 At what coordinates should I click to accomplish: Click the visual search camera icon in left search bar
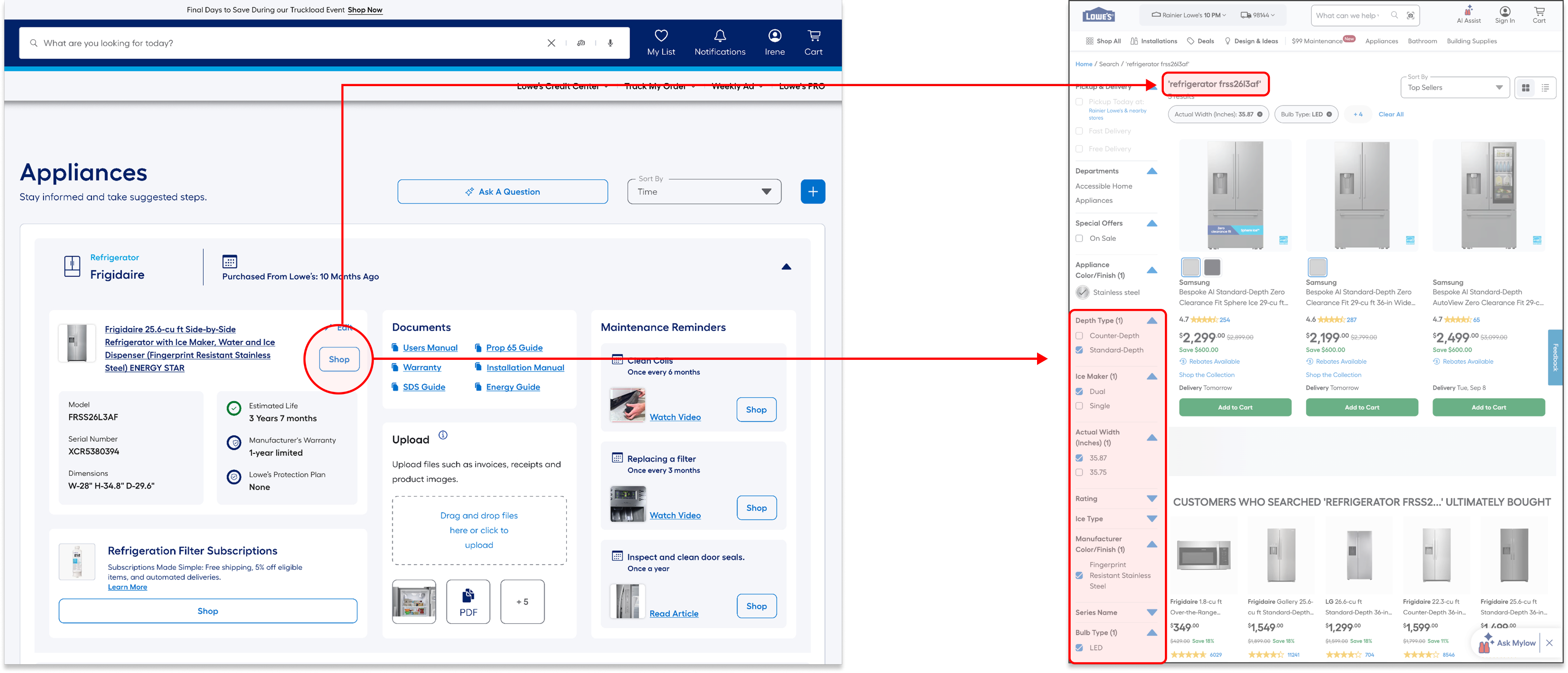[x=581, y=43]
